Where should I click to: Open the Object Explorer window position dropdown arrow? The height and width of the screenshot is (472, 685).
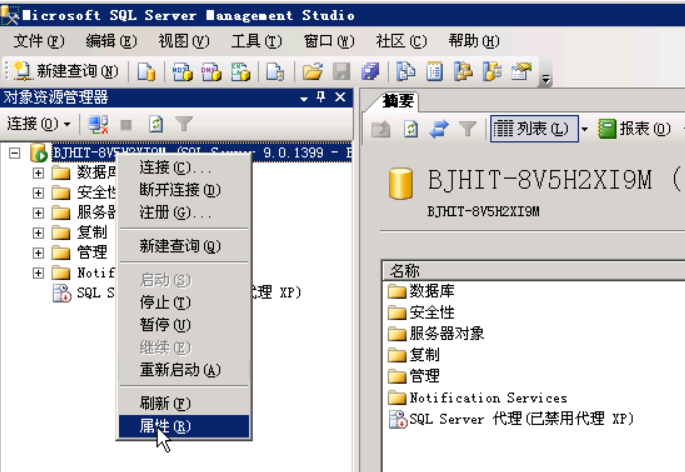coord(304,99)
